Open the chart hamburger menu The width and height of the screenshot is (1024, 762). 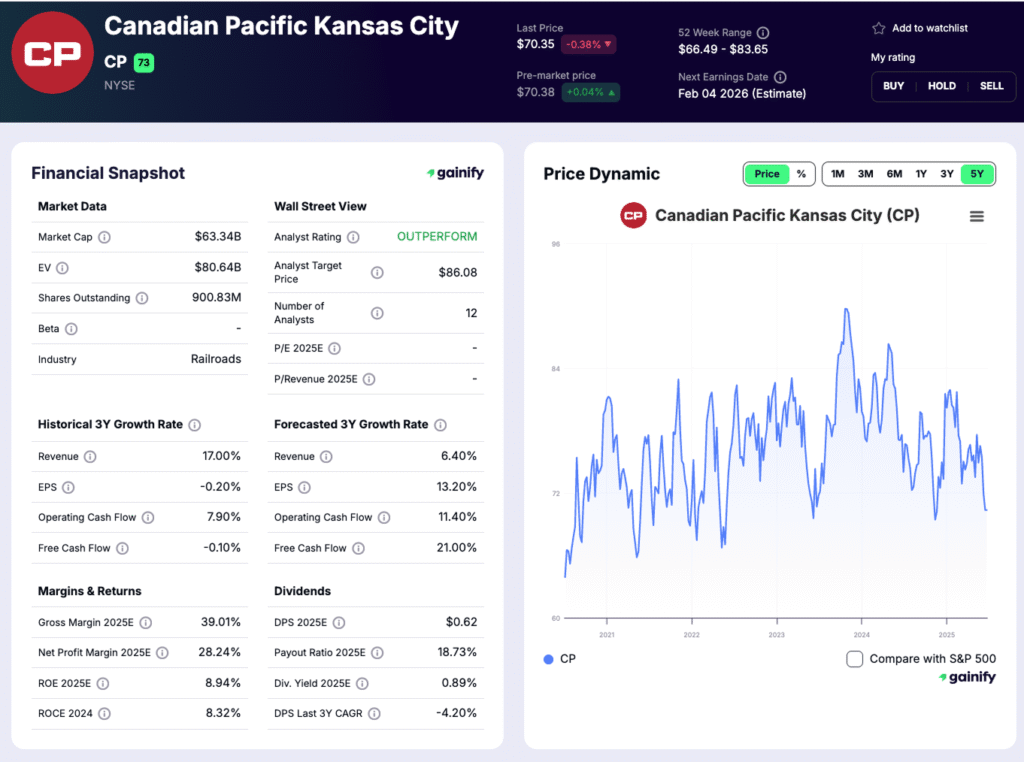977,215
